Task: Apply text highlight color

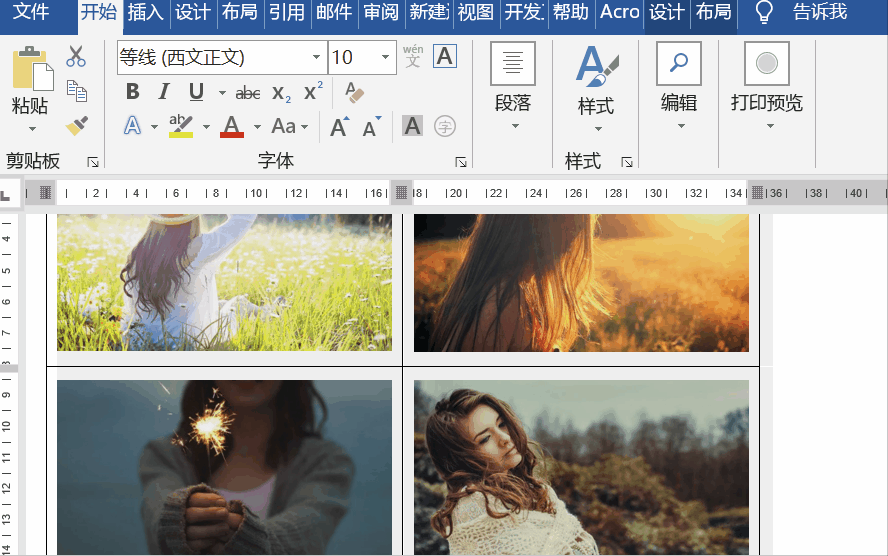Action: 181,126
